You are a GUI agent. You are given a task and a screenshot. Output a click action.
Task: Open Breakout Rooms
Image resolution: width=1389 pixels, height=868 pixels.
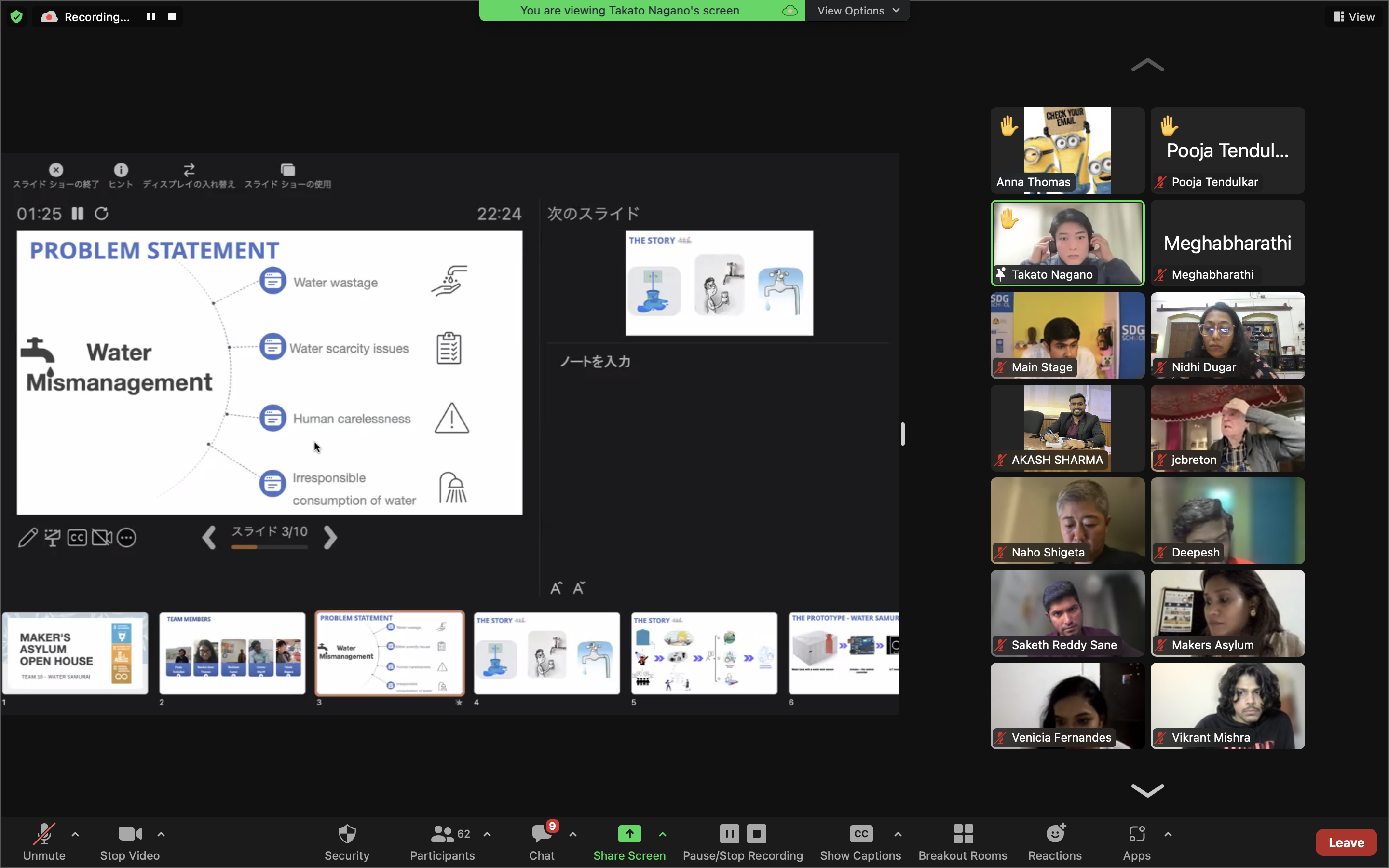(x=963, y=841)
